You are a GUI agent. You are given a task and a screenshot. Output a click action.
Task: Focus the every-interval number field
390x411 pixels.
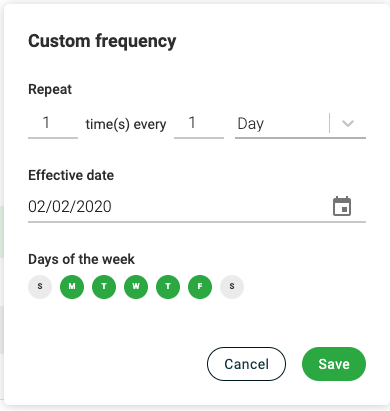coord(199,124)
